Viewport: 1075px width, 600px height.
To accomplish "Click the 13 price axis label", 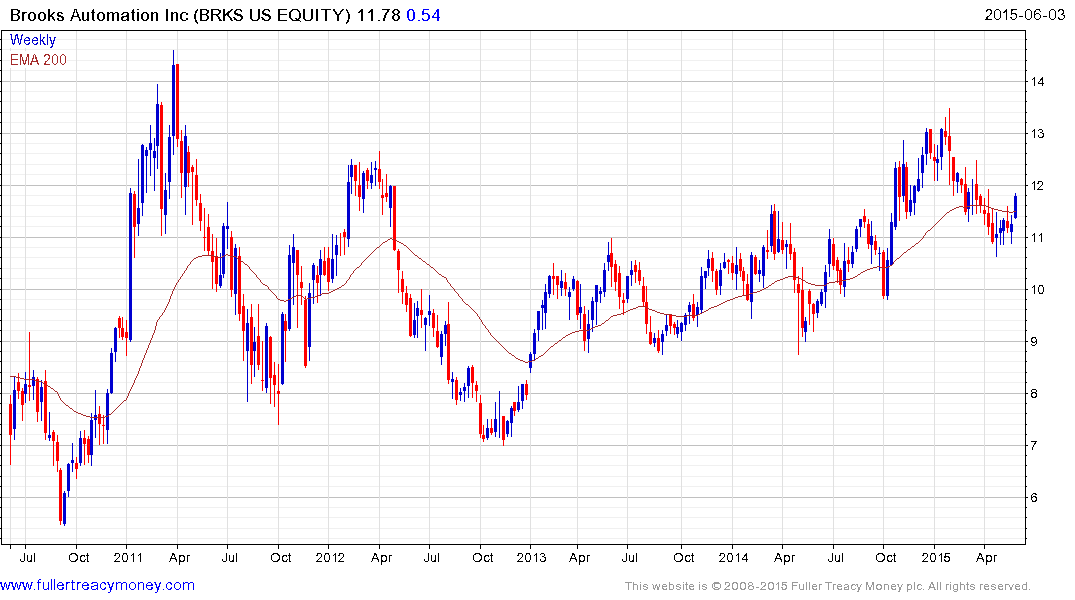I will [x=1037, y=134].
